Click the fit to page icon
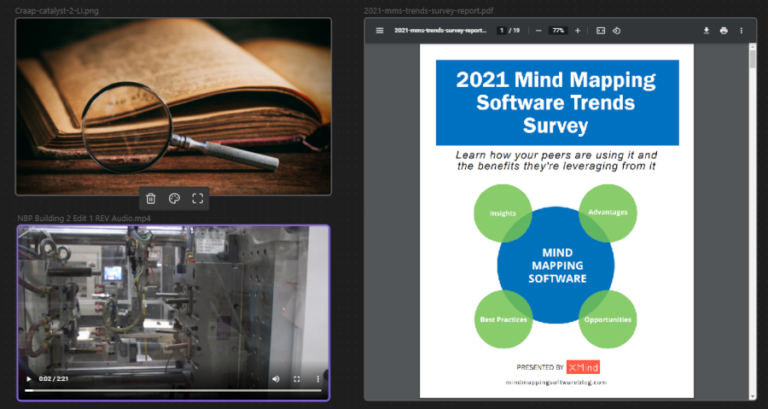 601,31
